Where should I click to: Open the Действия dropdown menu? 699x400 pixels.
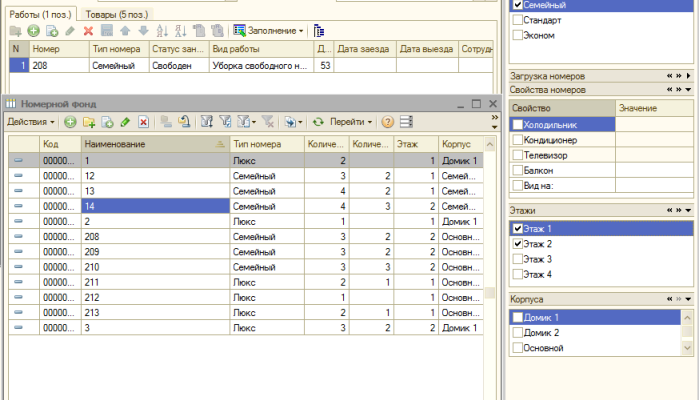29,122
